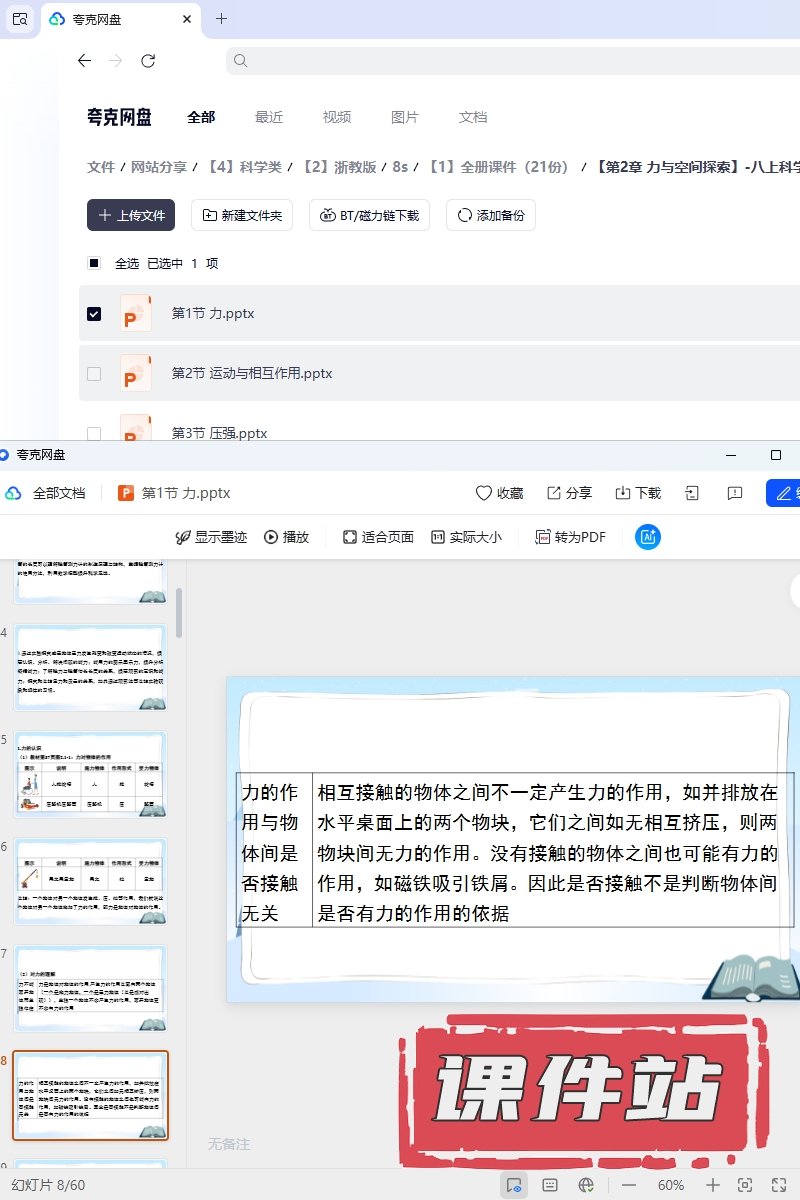
Task: Click the 转为PDF convert icon
Action: 543,537
